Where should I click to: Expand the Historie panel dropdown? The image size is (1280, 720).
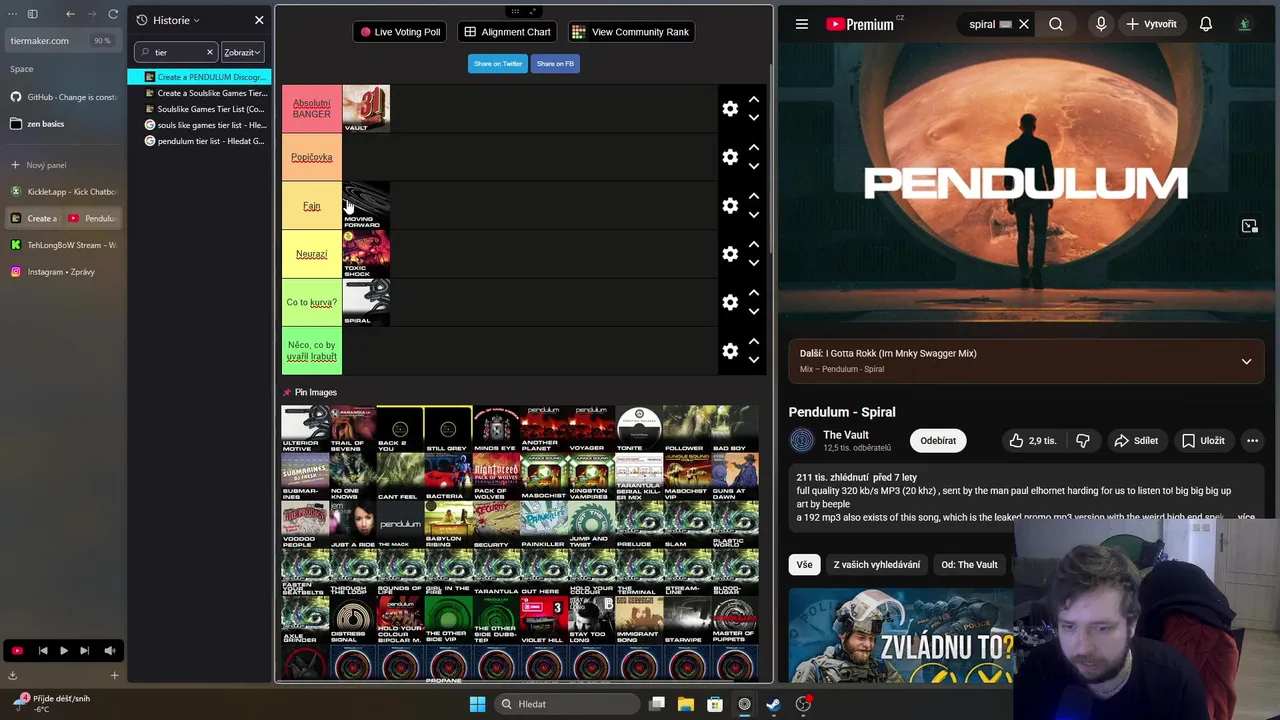tap(168, 20)
